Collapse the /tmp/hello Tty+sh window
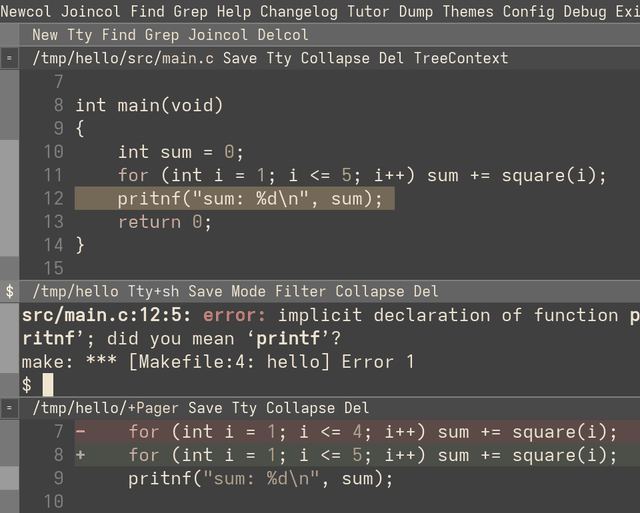 pos(370,292)
